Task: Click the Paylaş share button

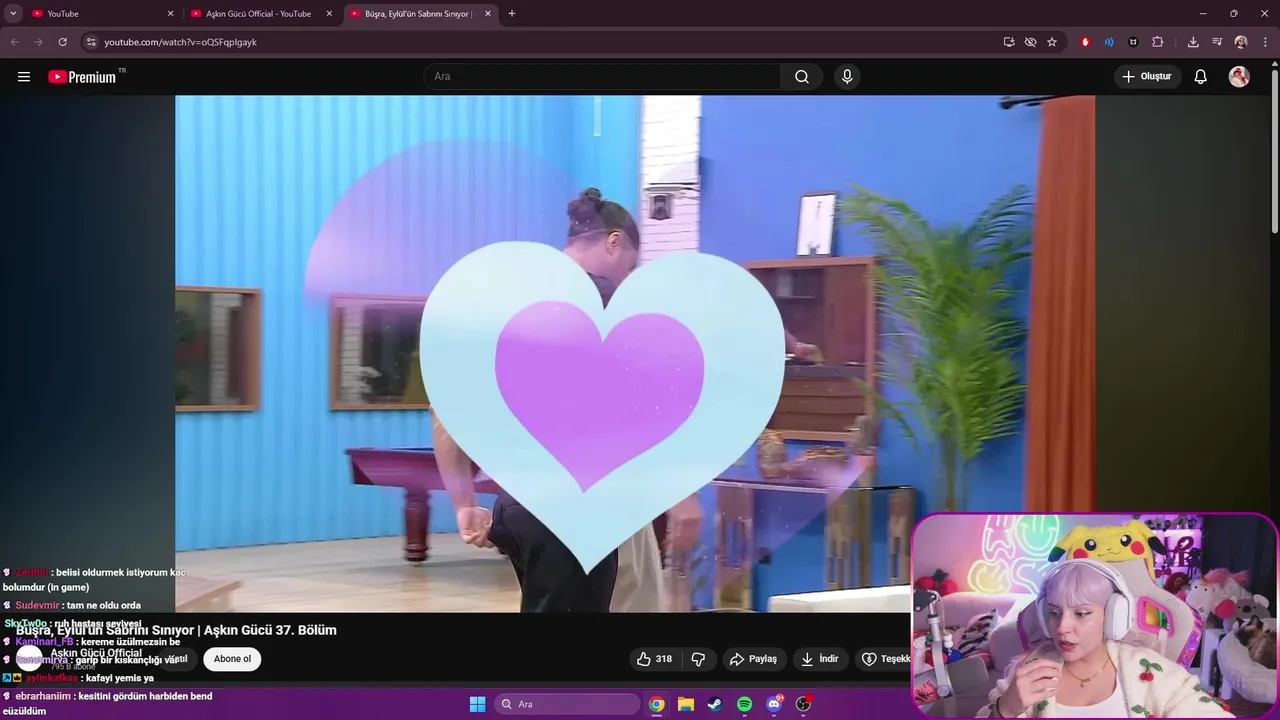Action: [x=753, y=659]
